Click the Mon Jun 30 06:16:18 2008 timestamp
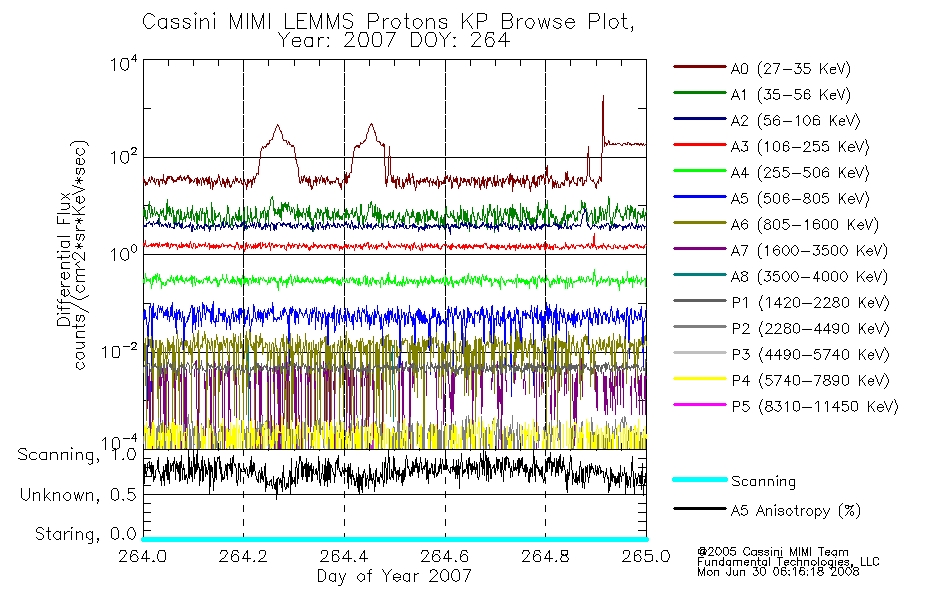This screenshot has width=950, height=600. point(778,572)
